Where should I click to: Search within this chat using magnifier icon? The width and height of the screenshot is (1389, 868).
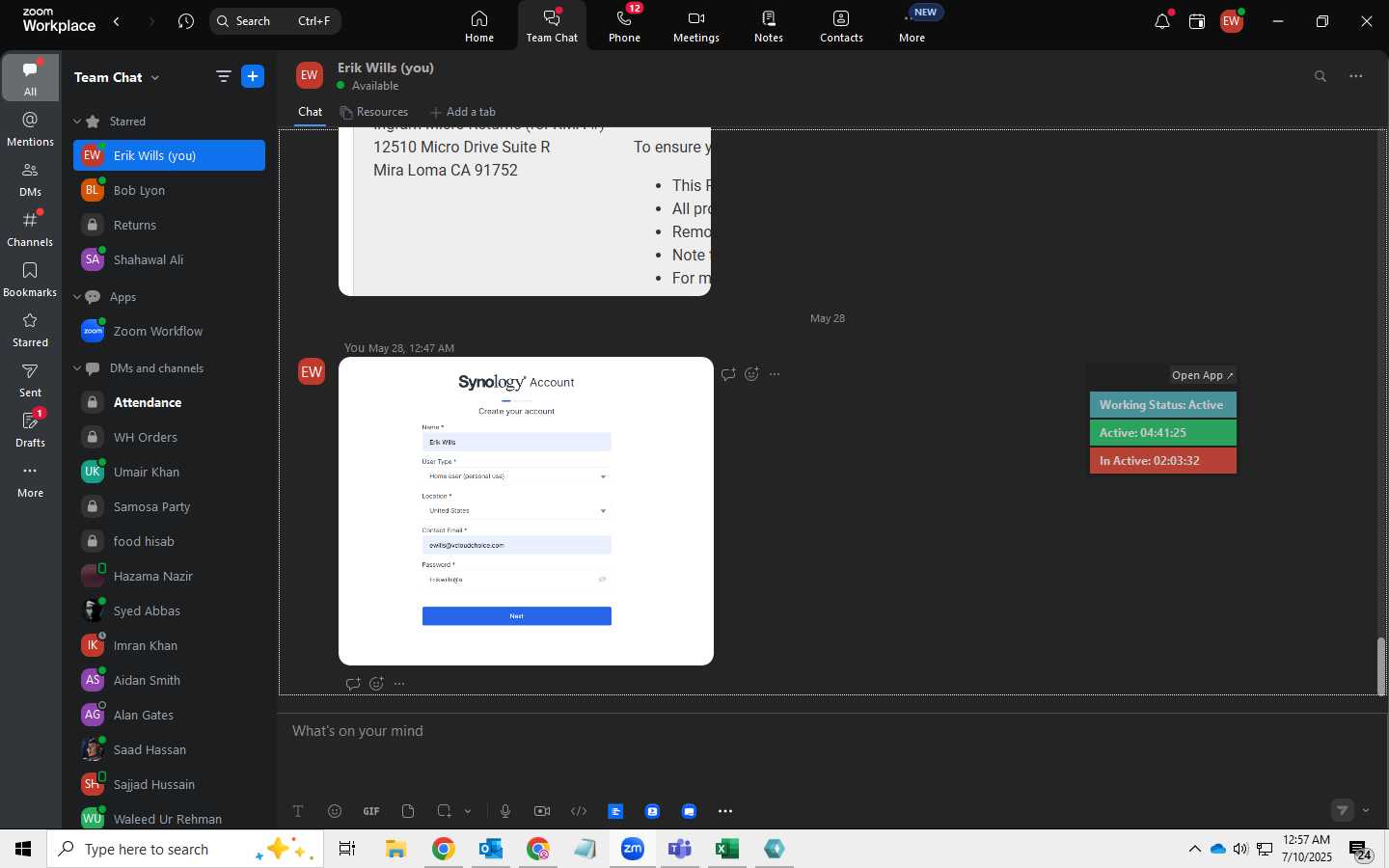click(x=1321, y=76)
